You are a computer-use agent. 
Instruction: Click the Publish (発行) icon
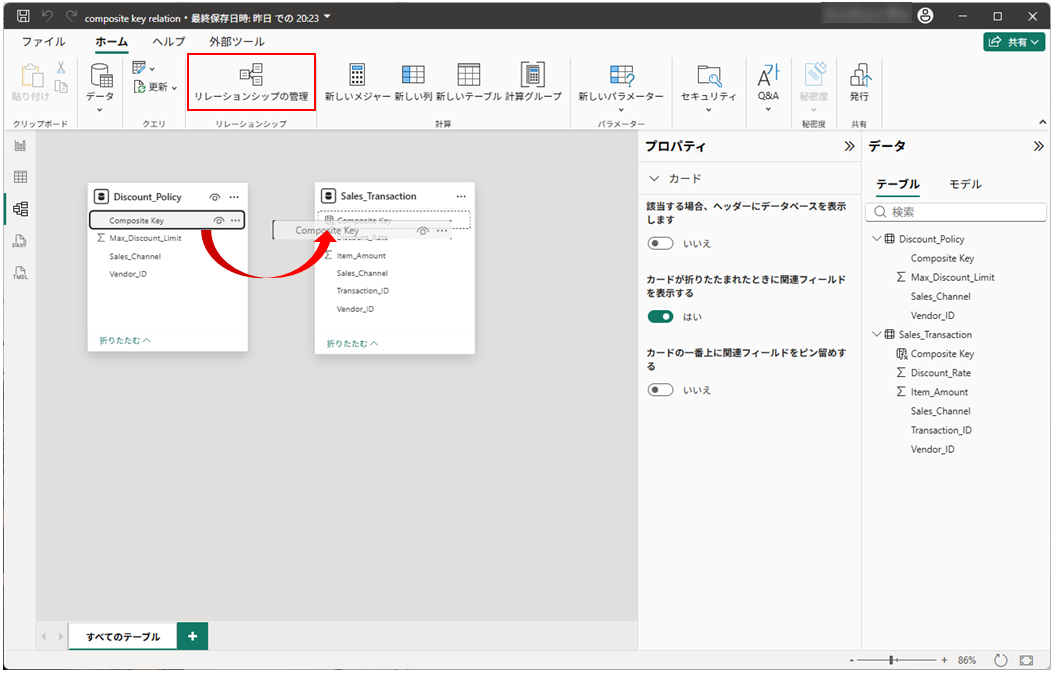click(859, 82)
